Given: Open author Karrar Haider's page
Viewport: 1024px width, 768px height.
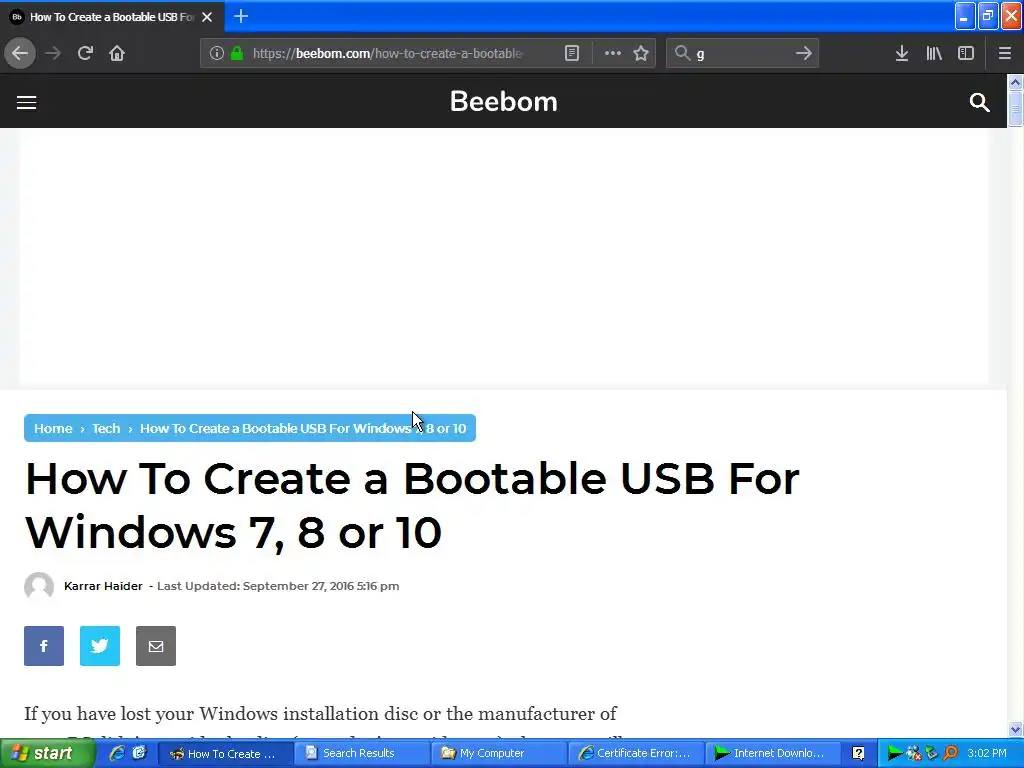Looking at the screenshot, I should (103, 586).
